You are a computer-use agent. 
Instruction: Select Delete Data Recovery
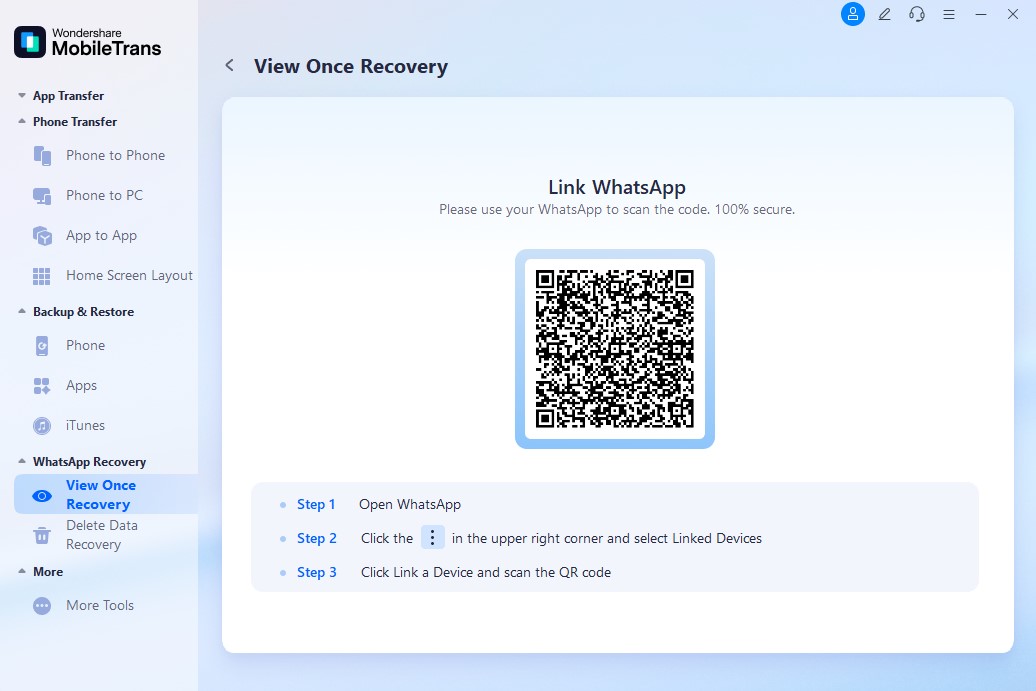pos(101,535)
